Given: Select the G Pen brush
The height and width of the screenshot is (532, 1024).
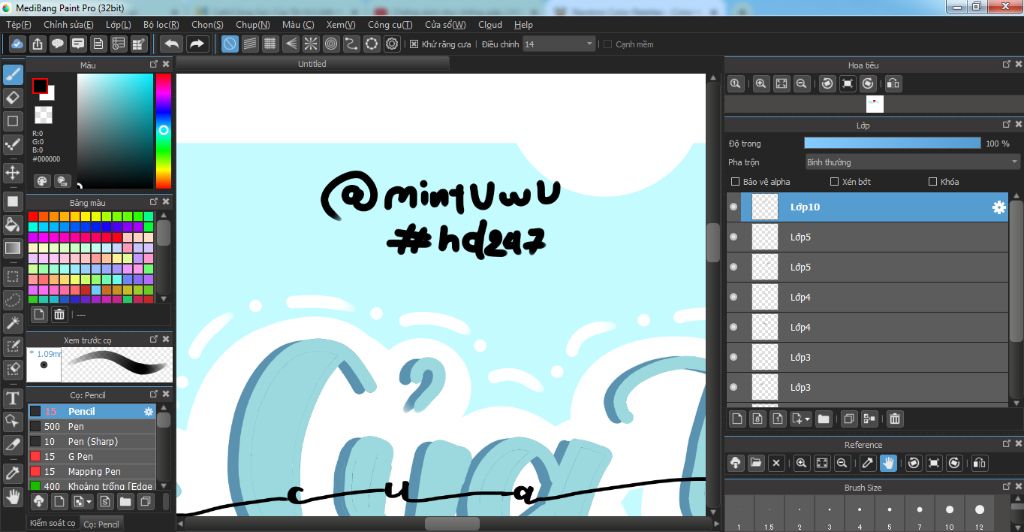Looking at the screenshot, I should (x=92, y=456).
